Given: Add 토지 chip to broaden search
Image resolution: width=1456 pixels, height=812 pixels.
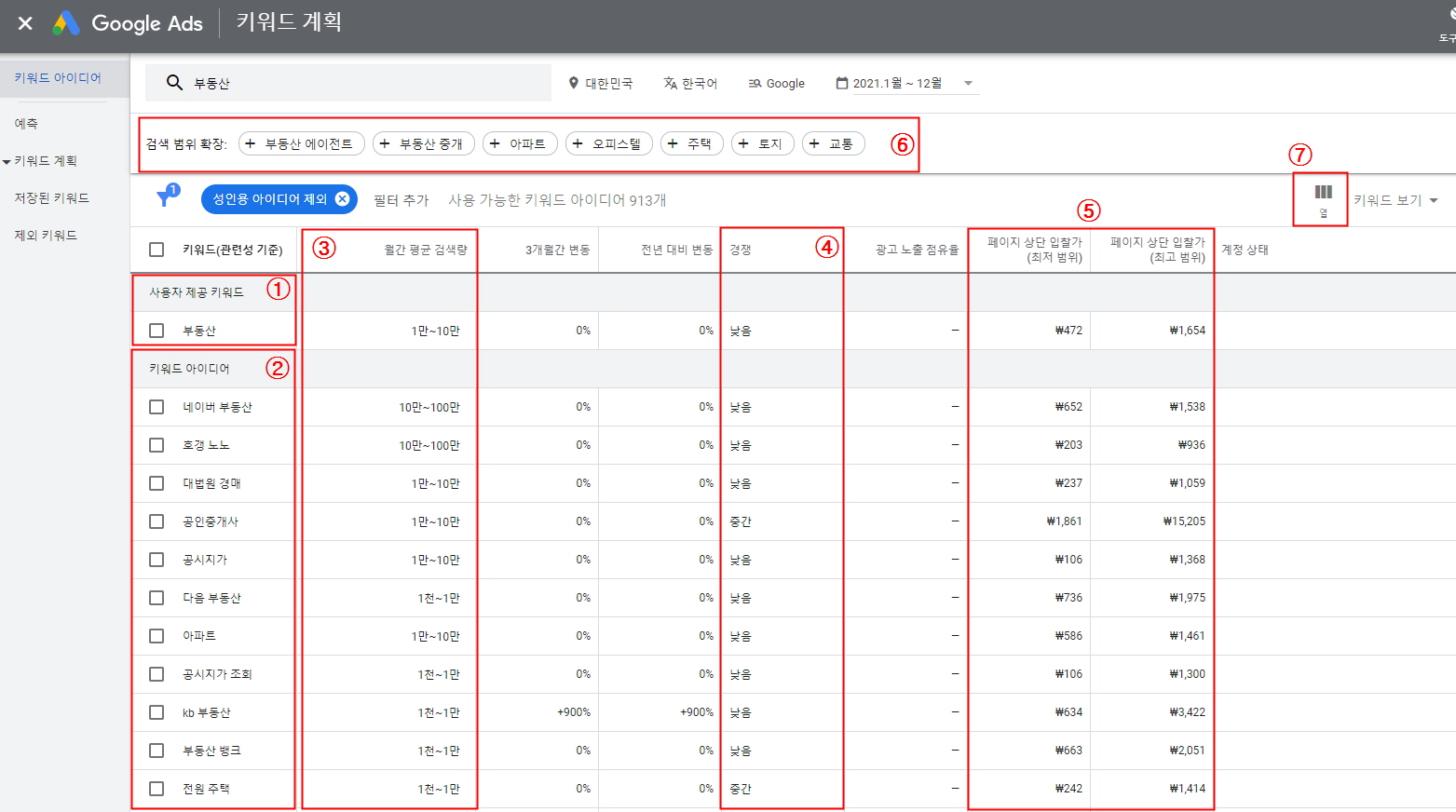Looking at the screenshot, I should (763, 143).
